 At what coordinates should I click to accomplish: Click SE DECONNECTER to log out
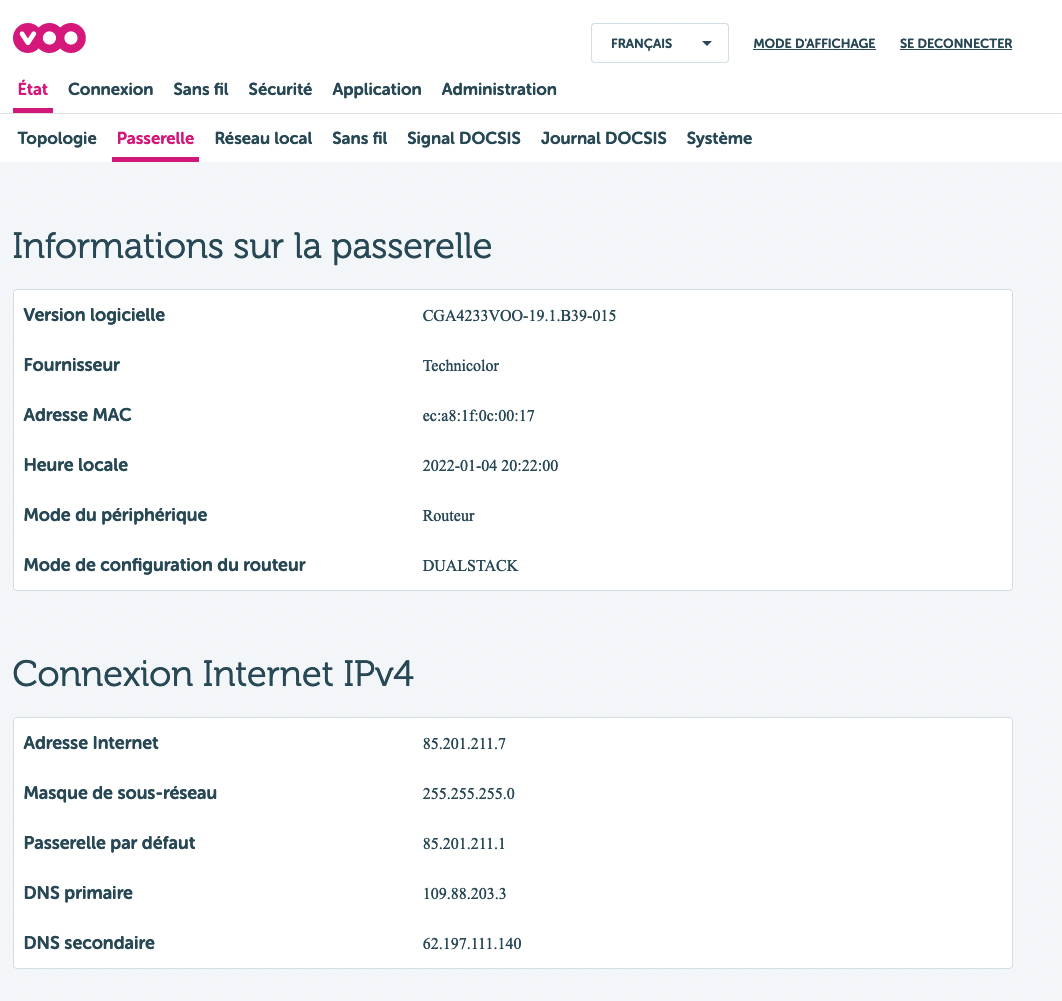pyautogui.click(x=956, y=44)
